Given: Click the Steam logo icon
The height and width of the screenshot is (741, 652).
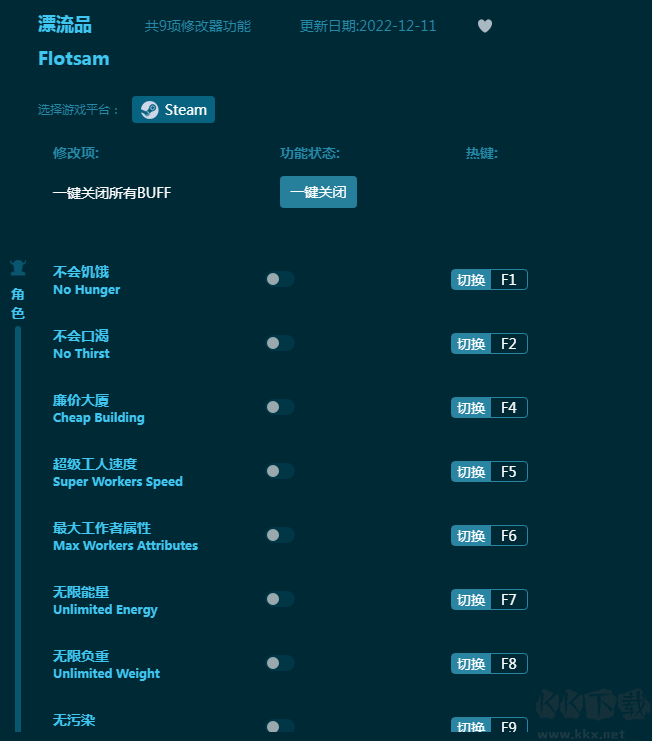Looking at the screenshot, I should point(150,110).
